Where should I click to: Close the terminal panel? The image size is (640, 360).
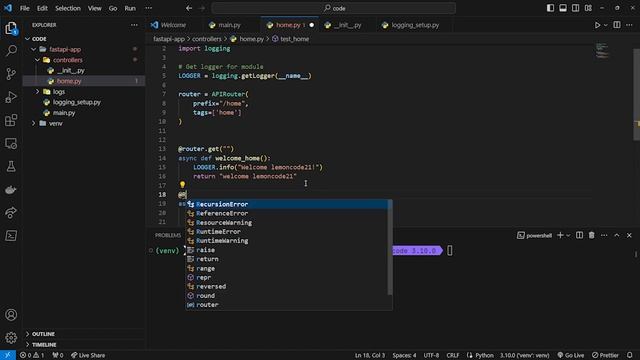(629, 235)
